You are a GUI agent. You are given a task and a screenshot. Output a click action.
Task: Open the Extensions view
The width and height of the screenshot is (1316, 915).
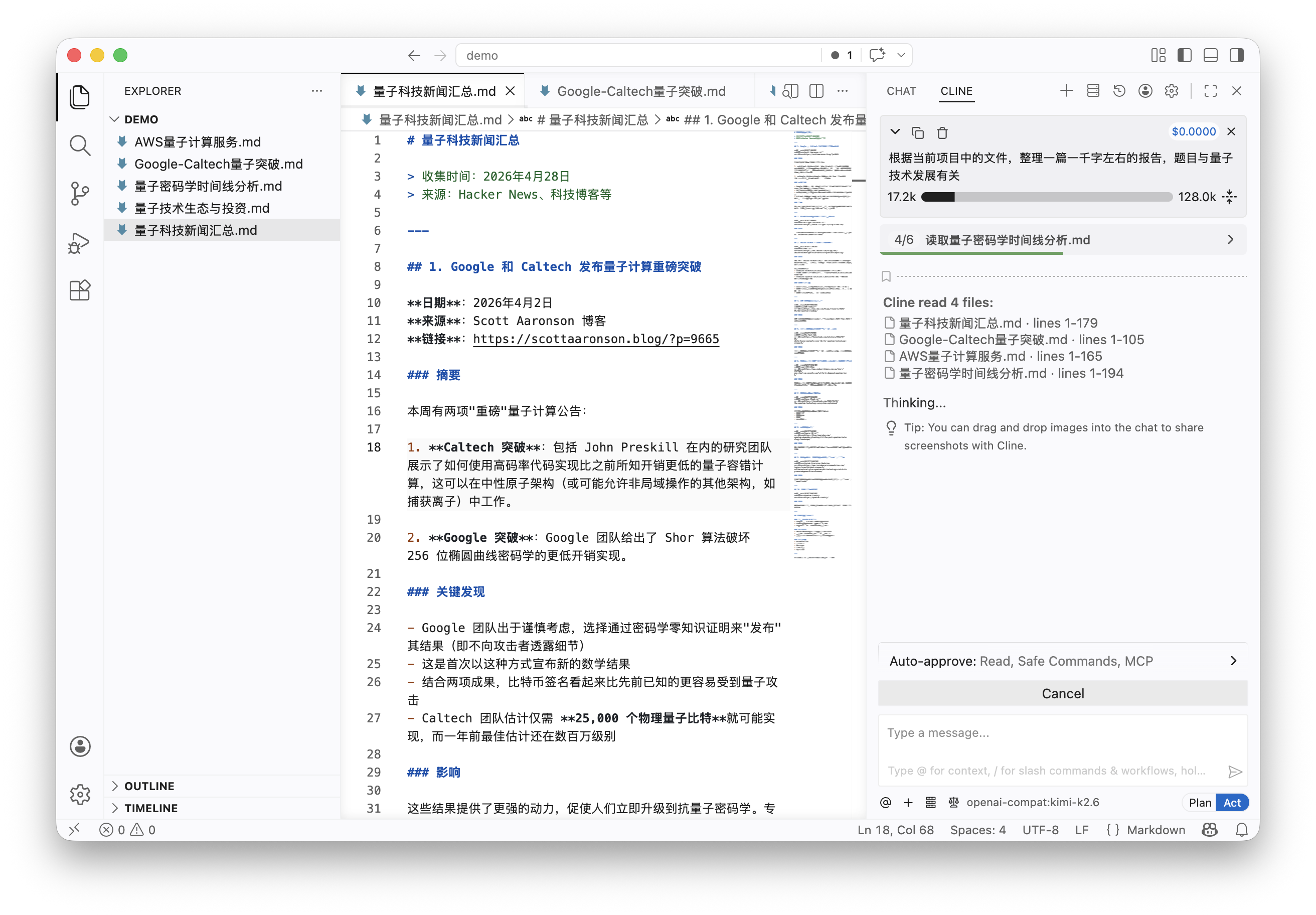[80, 290]
